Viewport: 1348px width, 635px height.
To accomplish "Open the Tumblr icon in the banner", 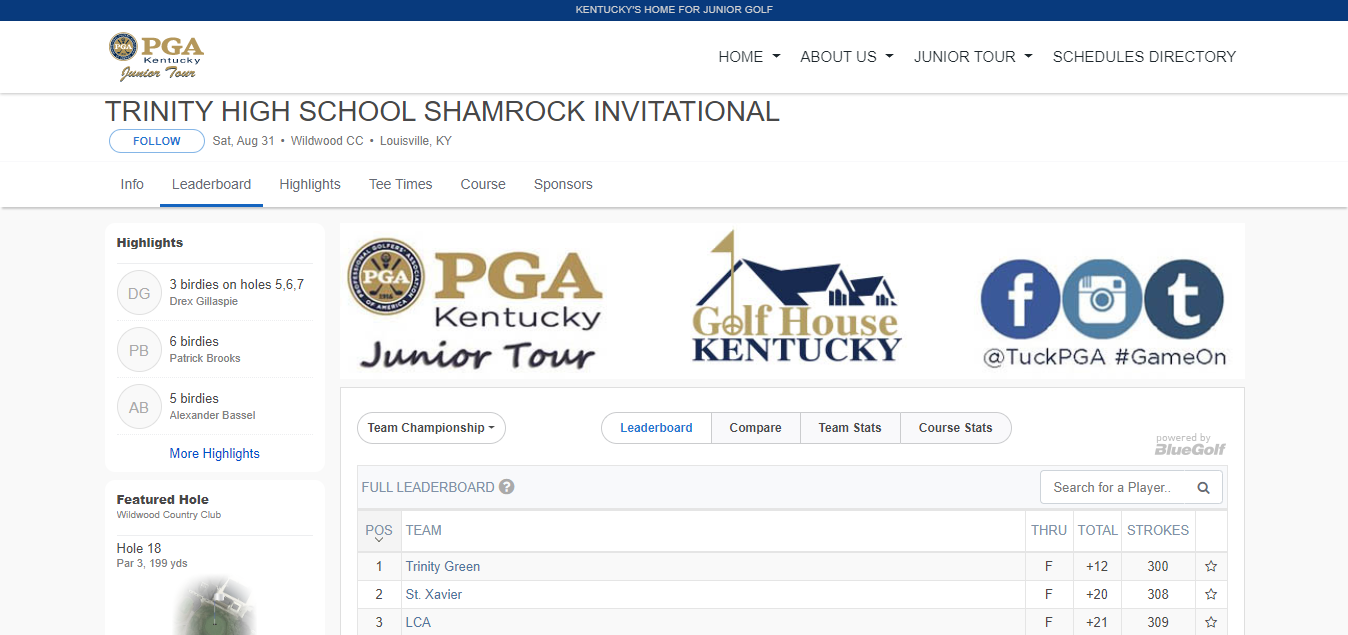I will click(x=1184, y=299).
